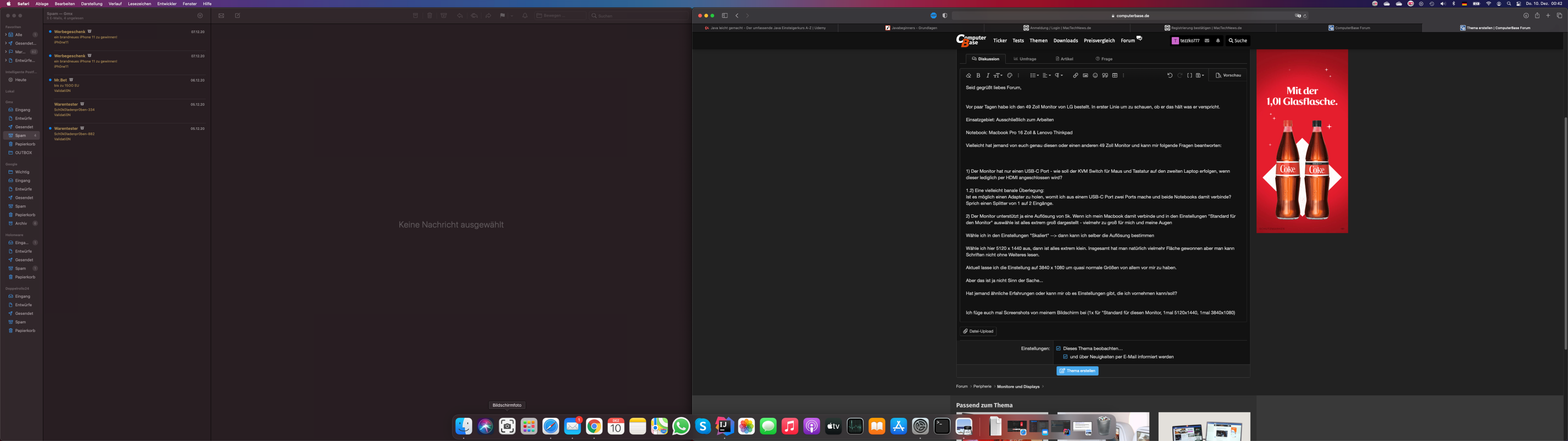Viewport: 1568px width, 441px height.
Task: Insert a quote block in editor
Action: point(1105,76)
